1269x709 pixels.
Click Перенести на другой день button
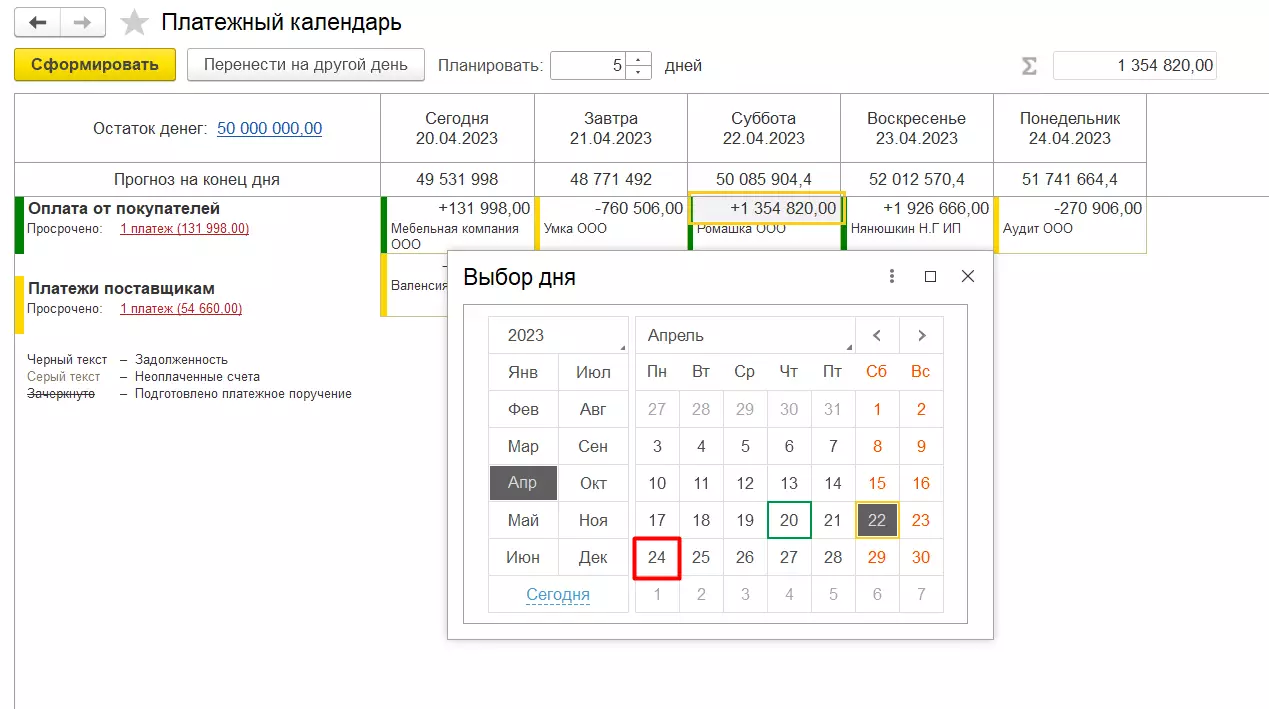(x=306, y=65)
